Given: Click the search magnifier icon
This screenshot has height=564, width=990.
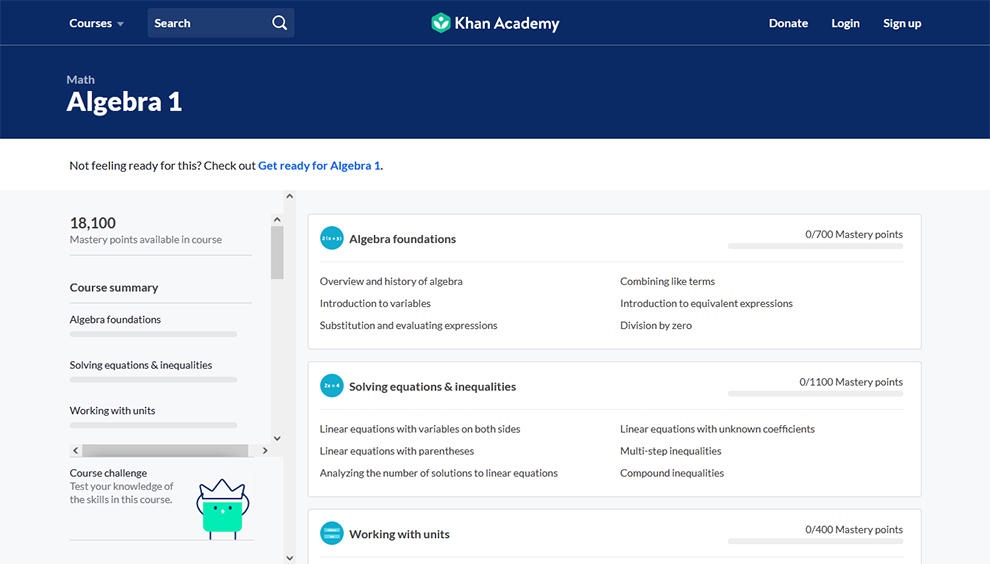Looking at the screenshot, I should [x=279, y=23].
